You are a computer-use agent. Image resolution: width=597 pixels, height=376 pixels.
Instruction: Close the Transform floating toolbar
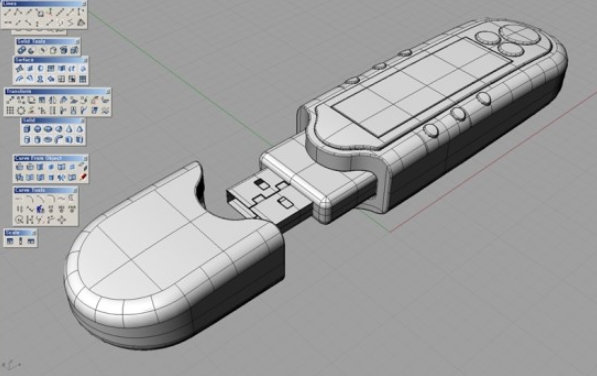pos(108,91)
